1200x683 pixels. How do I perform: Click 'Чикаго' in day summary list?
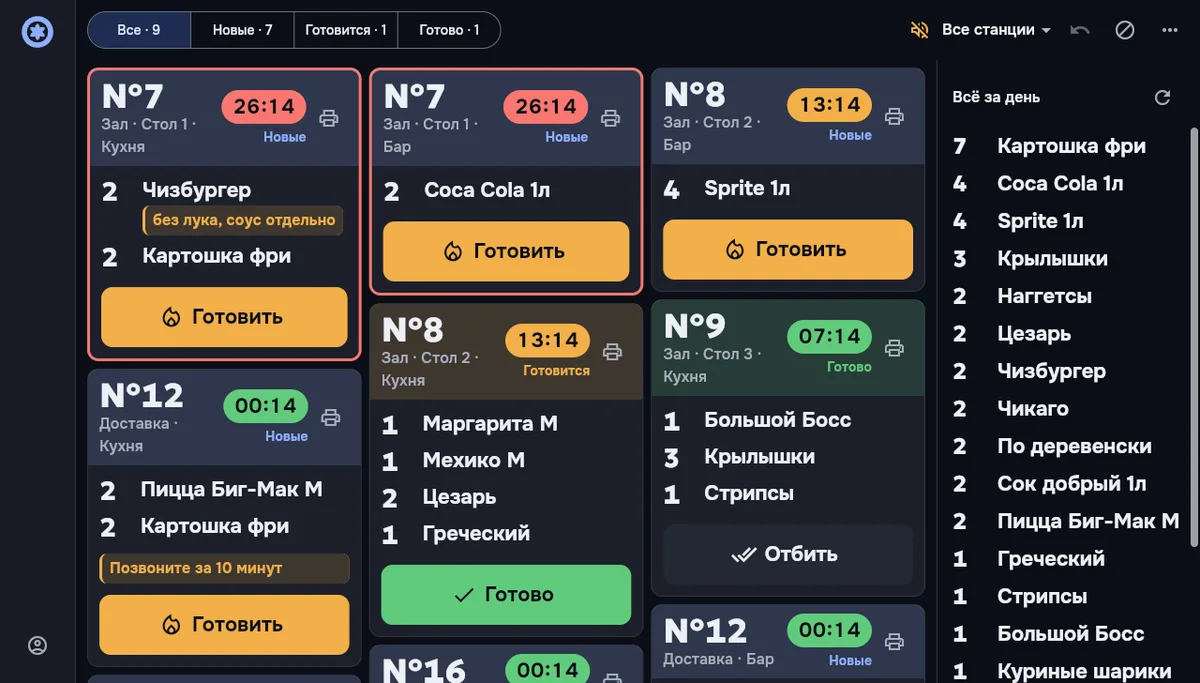point(1033,409)
